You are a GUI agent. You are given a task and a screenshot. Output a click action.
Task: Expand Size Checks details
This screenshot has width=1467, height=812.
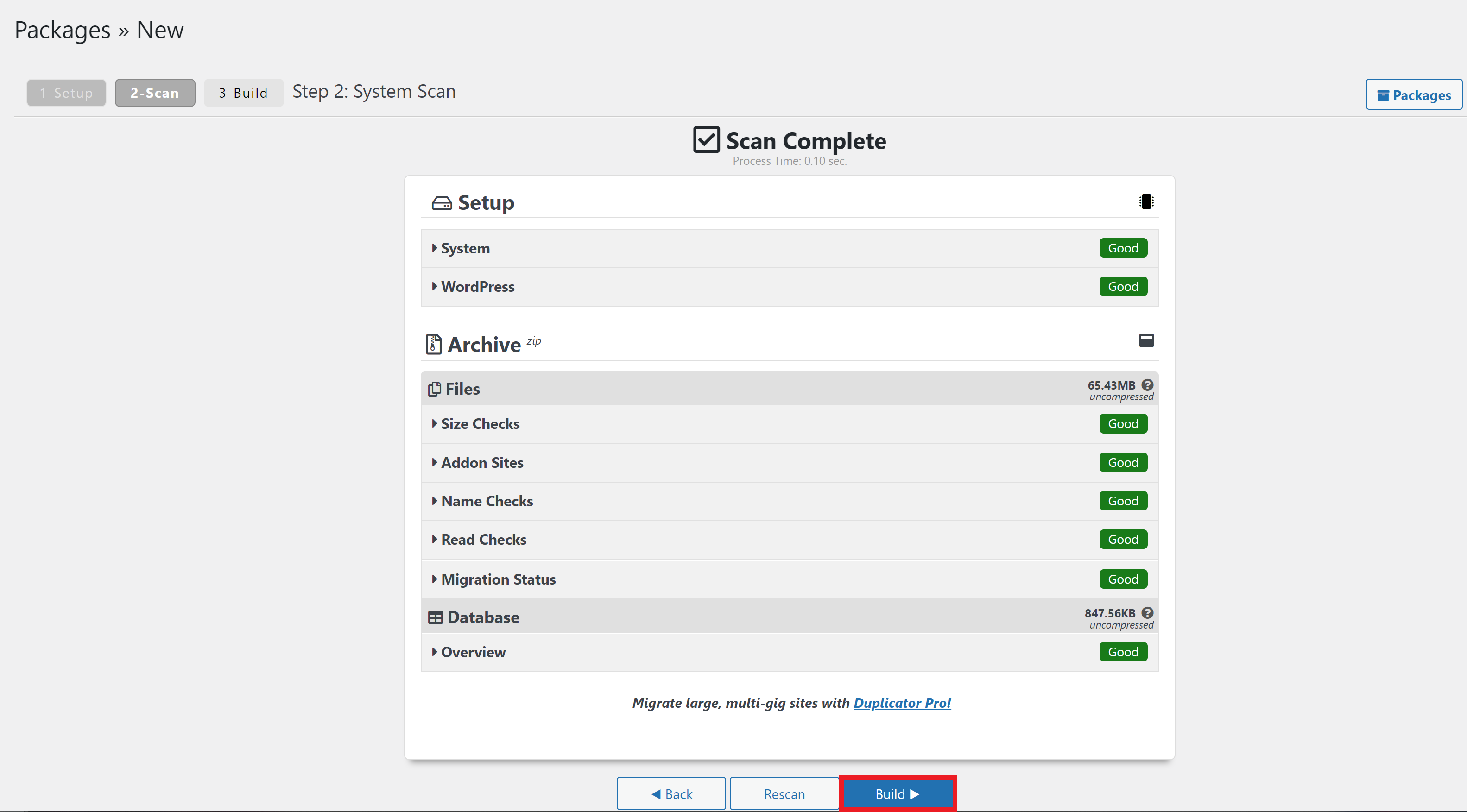click(480, 424)
